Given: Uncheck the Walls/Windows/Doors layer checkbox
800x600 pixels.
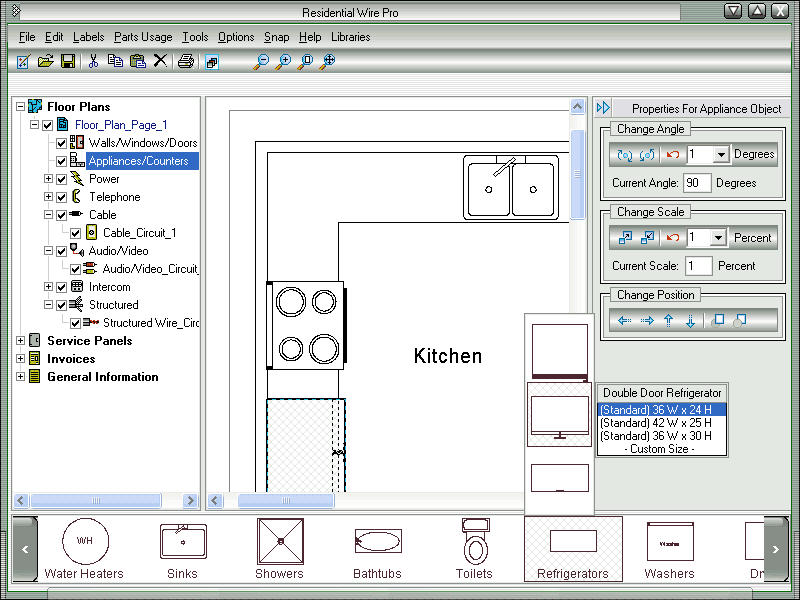Looking at the screenshot, I should (x=62, y=143).
